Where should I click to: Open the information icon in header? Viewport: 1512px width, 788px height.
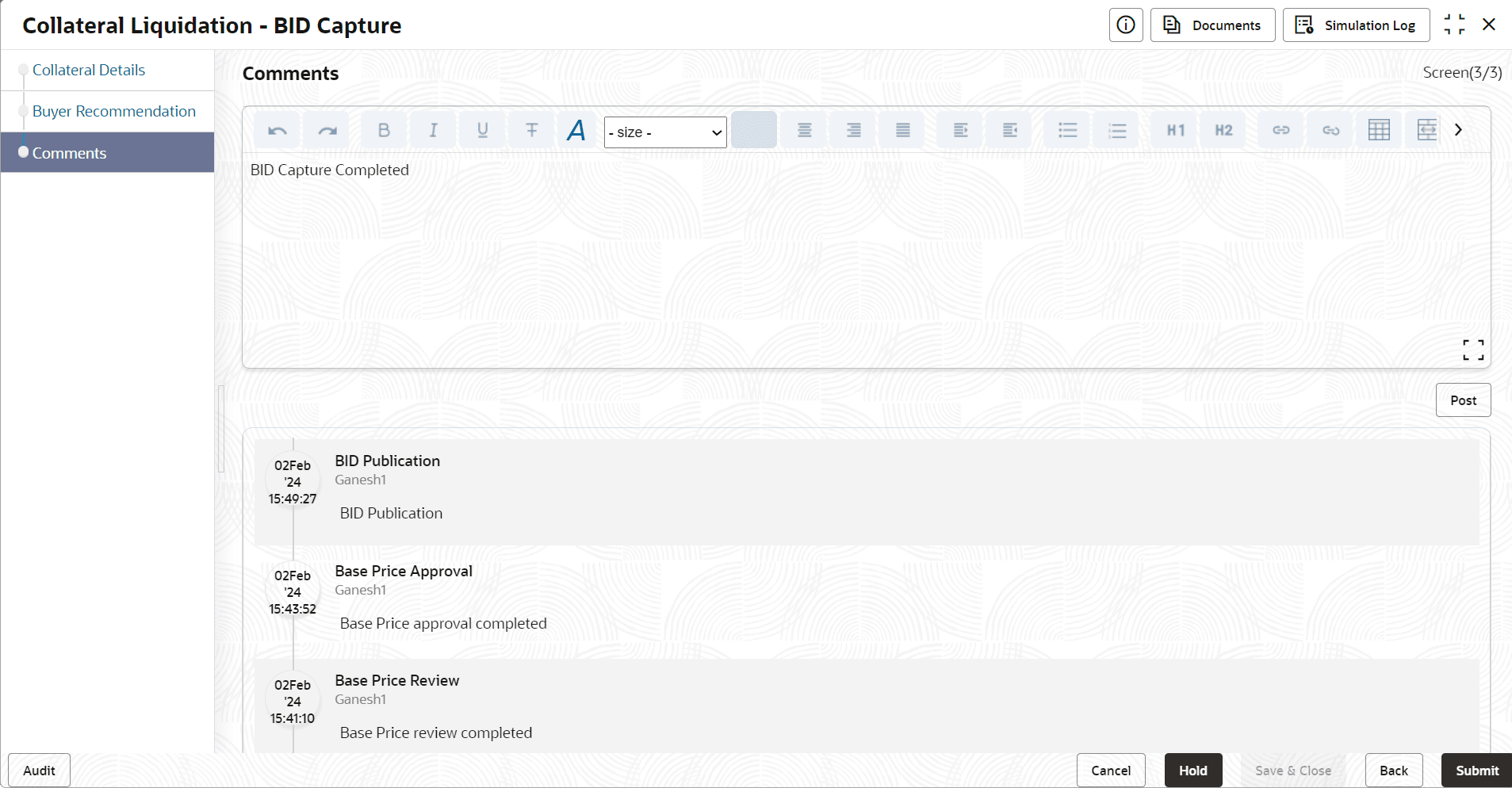(1126, 25)
